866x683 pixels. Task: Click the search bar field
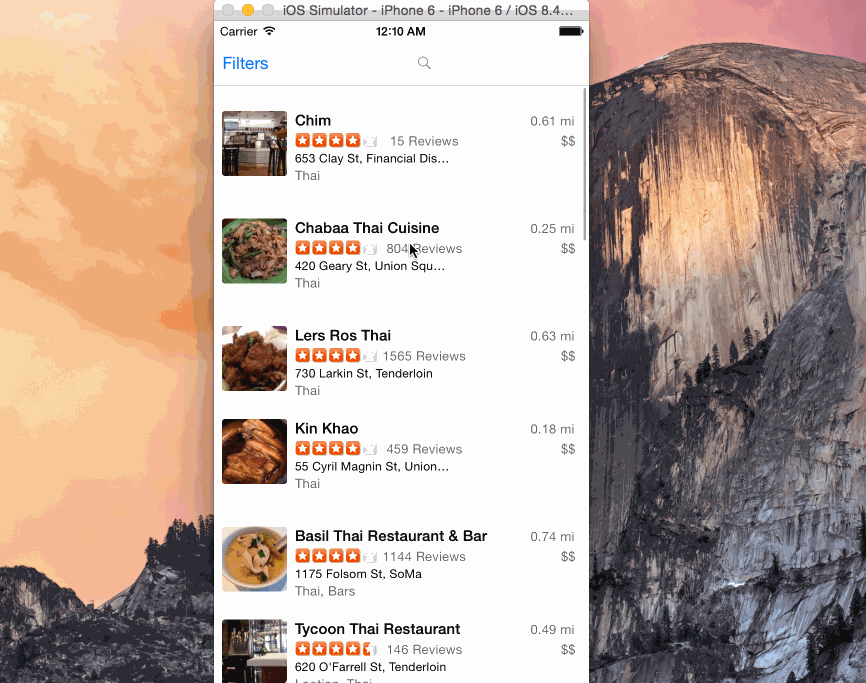pyautogui.click(x=424, y=63)
